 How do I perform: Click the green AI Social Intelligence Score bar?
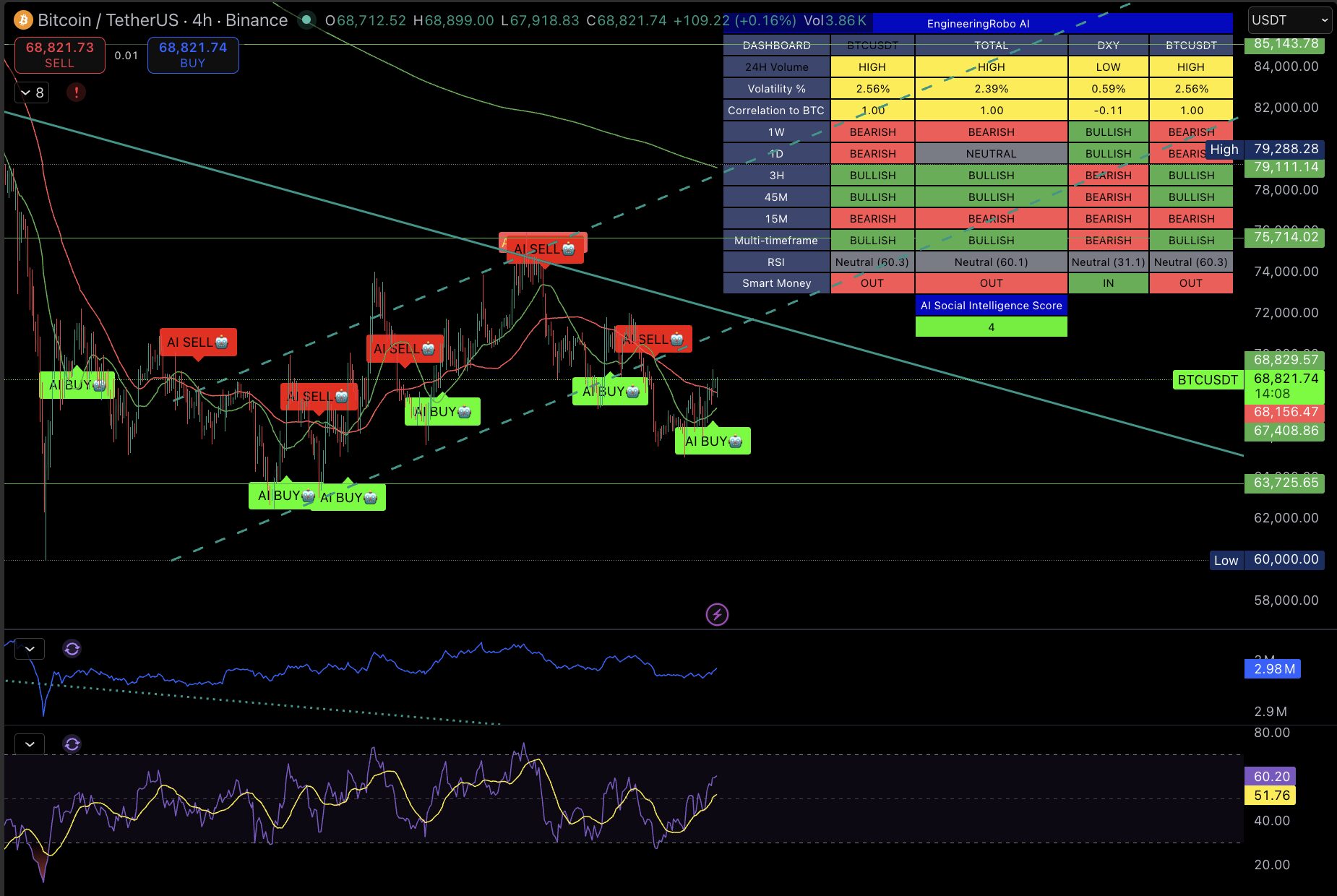tap(991, 327)
